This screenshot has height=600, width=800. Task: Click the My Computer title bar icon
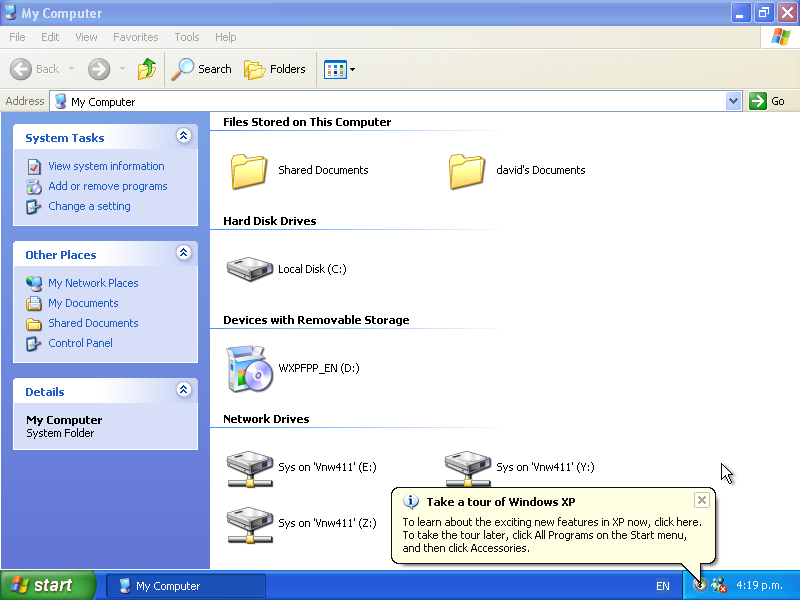pos(10,12)
